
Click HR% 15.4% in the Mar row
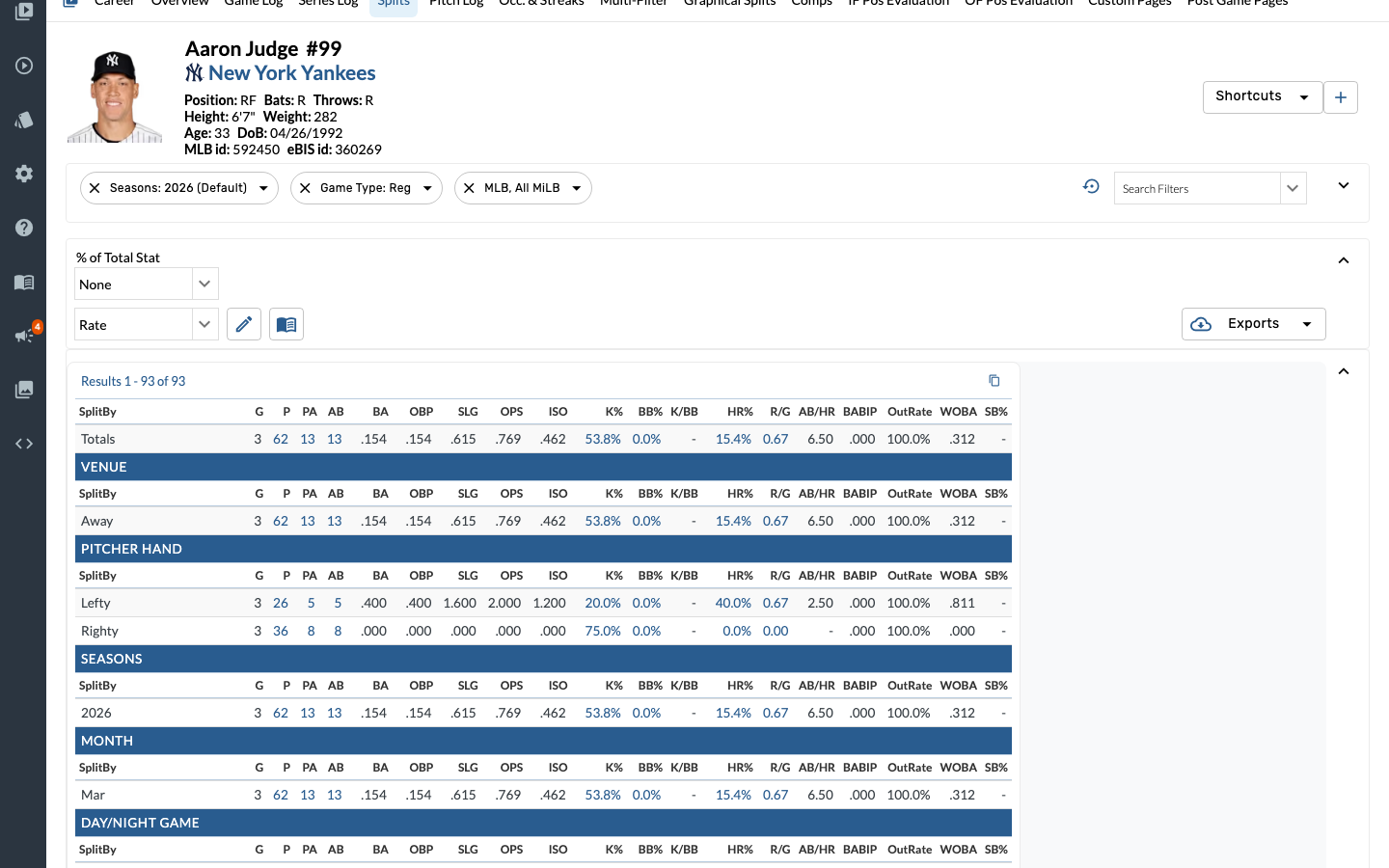point(733,795)
